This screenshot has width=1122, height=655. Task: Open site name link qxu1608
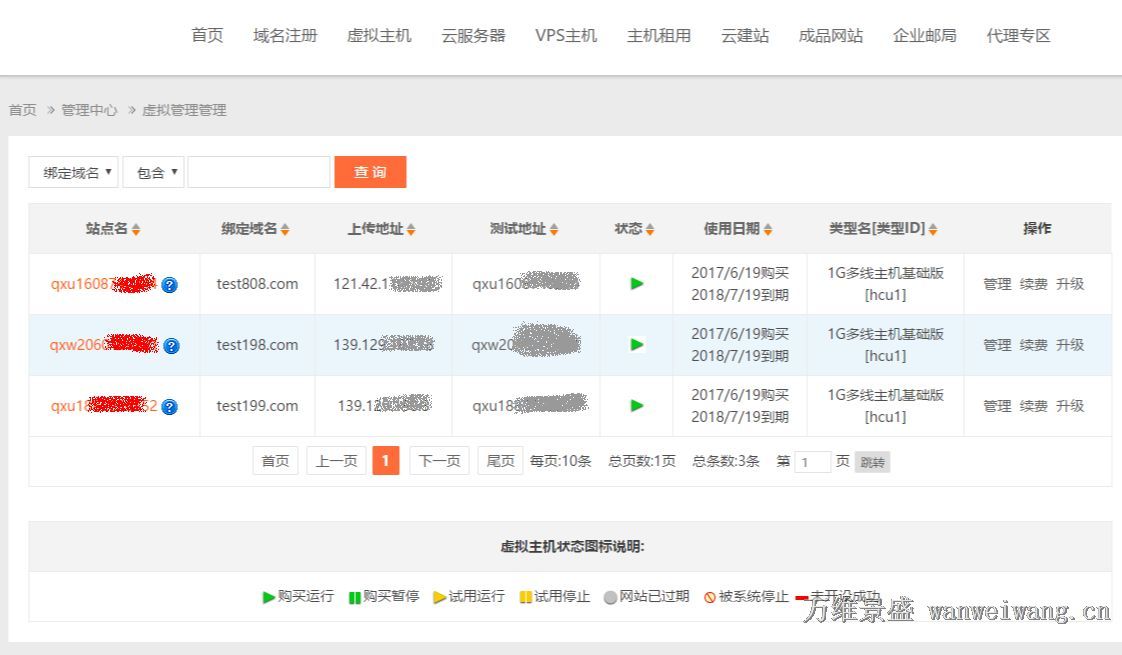[102, 283]
